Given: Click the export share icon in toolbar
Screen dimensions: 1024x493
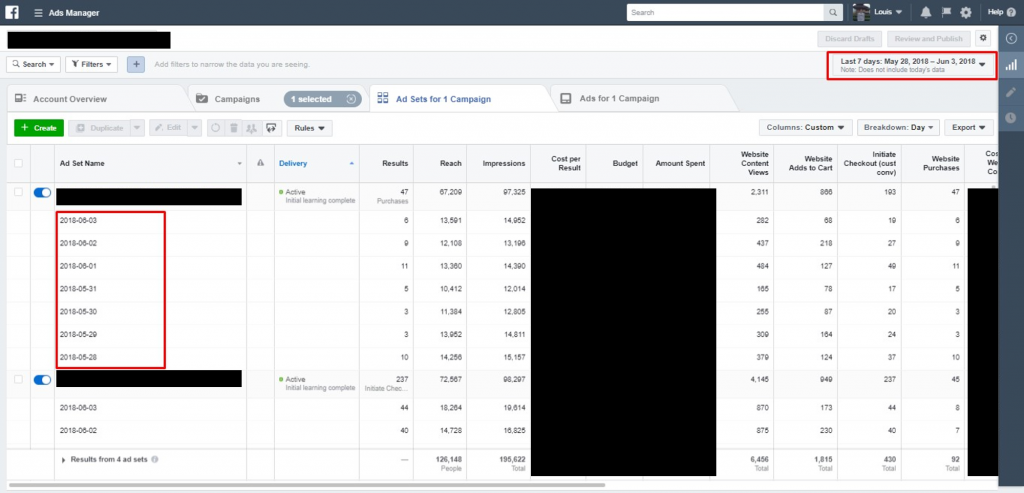Looking at the screenshot, I should [x=272, y=128].
